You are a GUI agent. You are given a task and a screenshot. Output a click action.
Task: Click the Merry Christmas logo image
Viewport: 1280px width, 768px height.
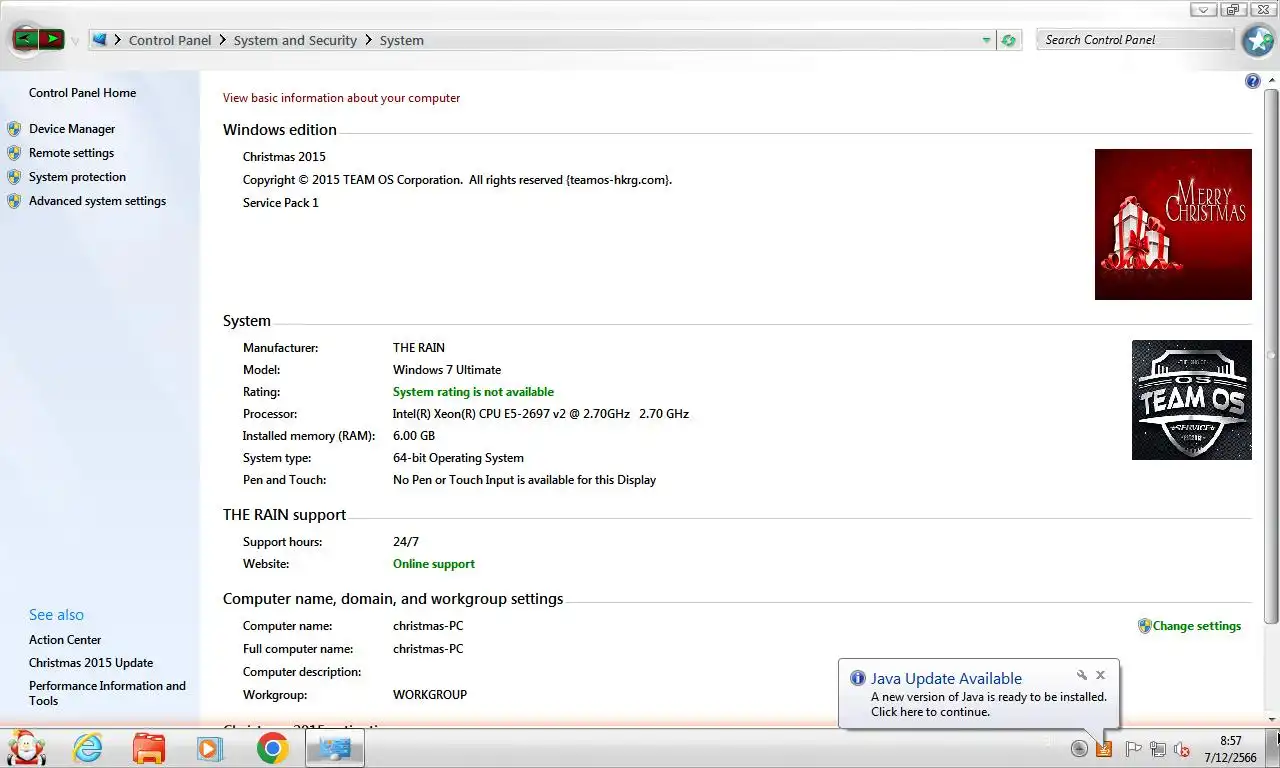(x=1173, y=224)
